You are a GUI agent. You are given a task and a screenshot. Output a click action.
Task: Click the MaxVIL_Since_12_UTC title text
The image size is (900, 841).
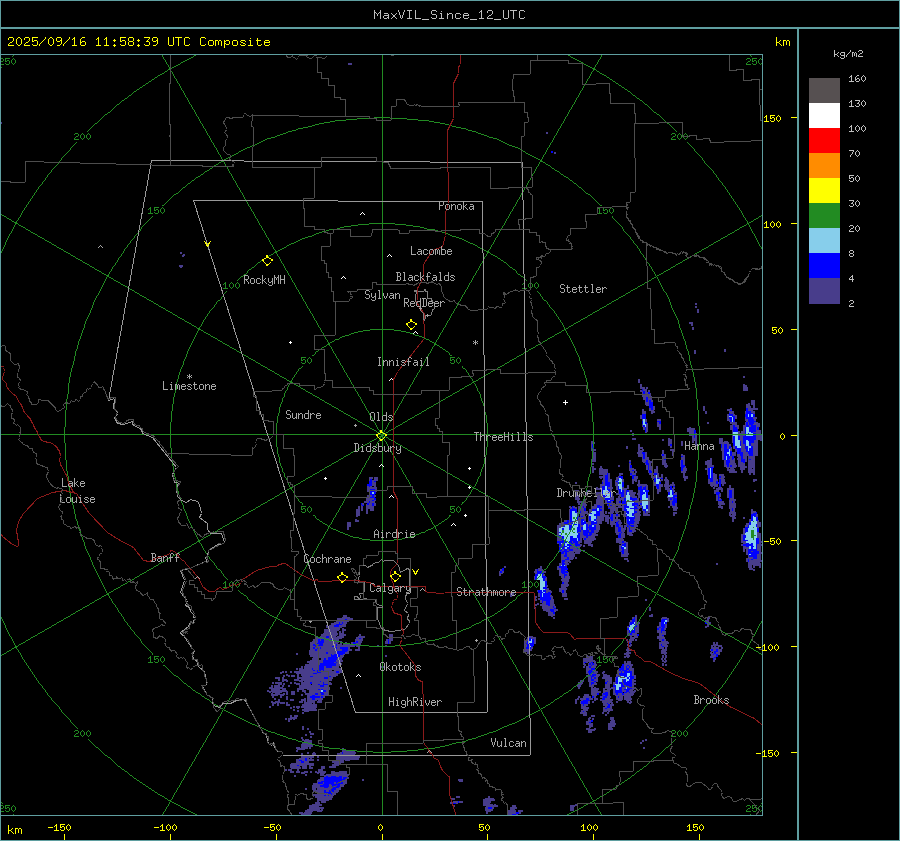pos(449,15)
